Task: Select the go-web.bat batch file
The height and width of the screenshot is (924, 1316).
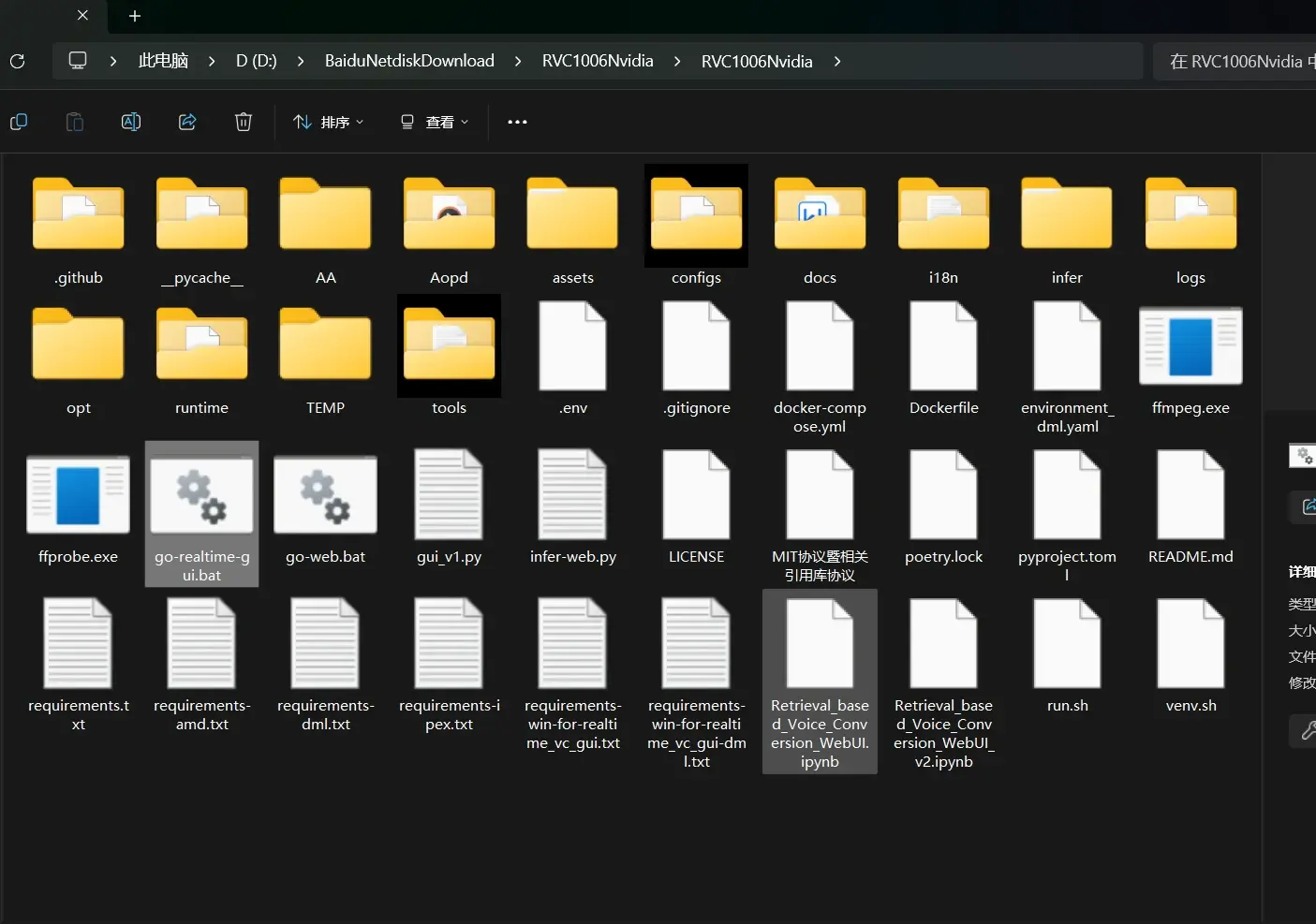Action: point(326,509)
